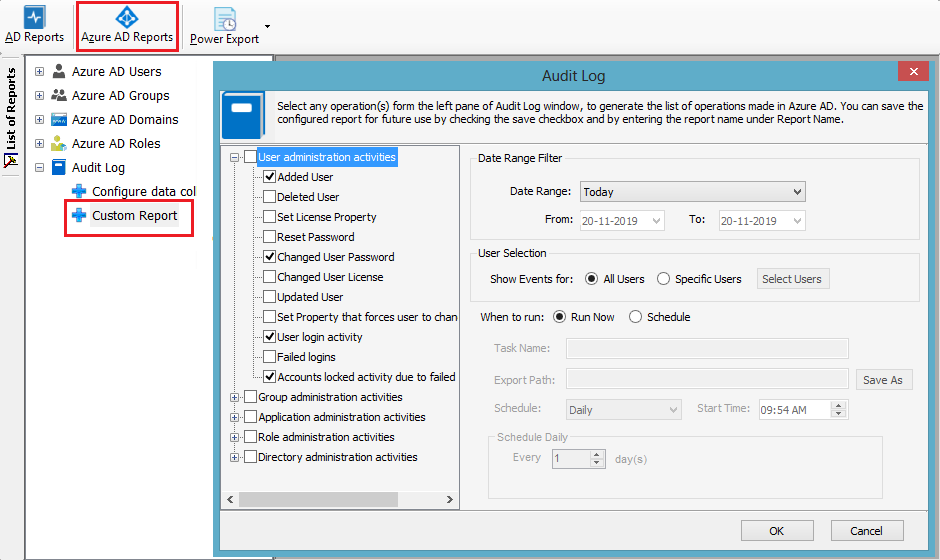Open the Azure AD Reports toolbar icon
This screenshot has width=940, height=560.
click(x=127, y=17)
